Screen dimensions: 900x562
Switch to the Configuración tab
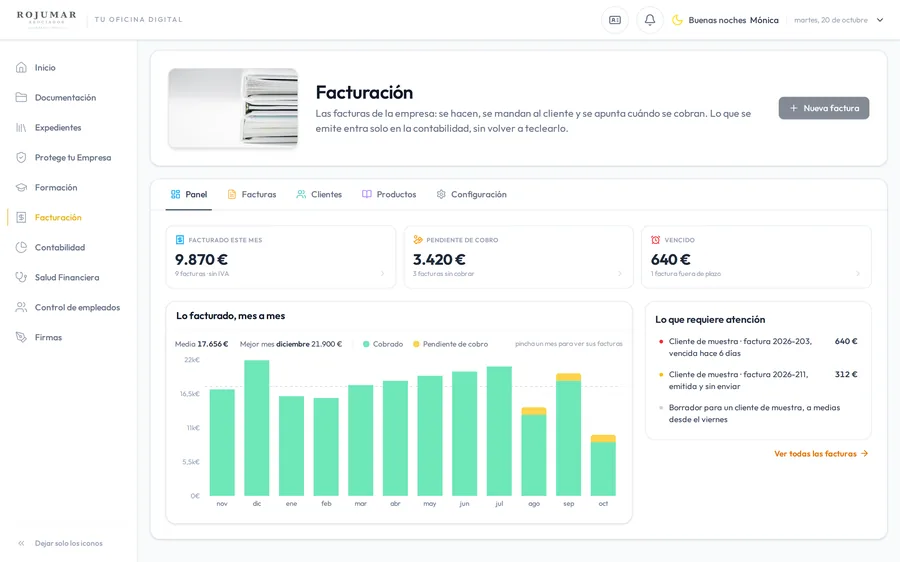tap(471, 195)
